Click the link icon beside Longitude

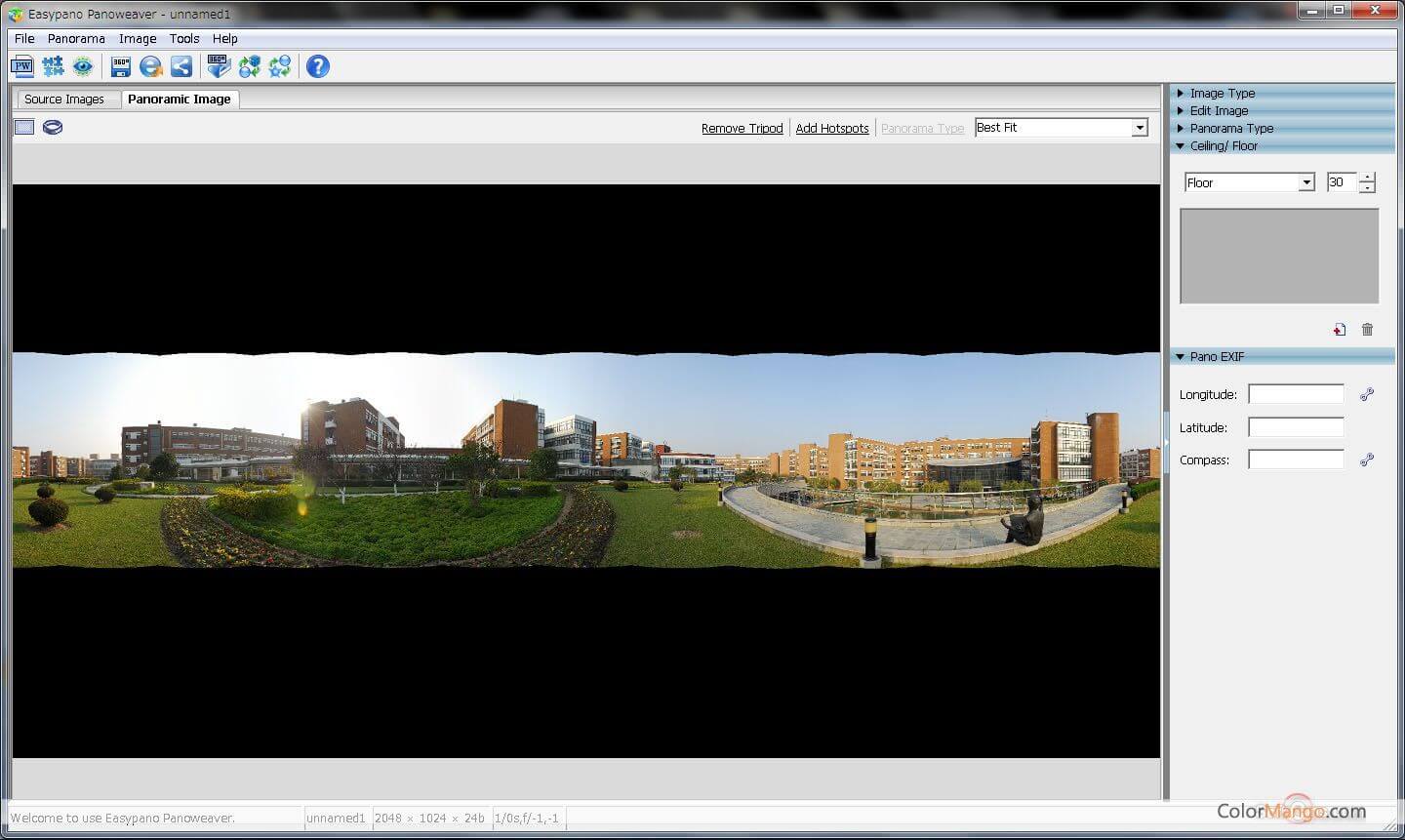[1367, 394]
